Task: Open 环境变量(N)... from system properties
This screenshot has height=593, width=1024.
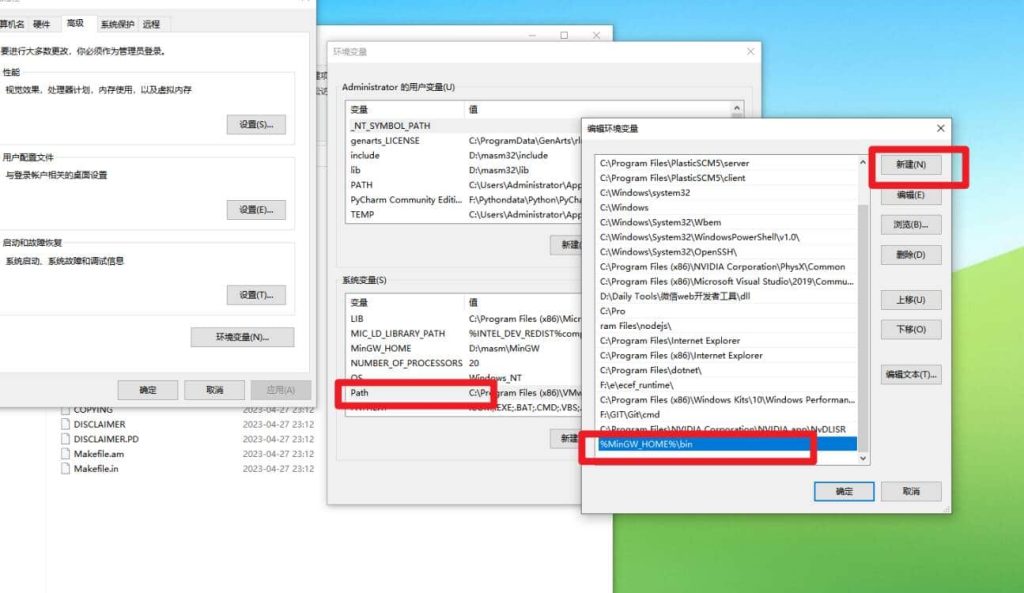Action: click(x=242, y=337)
